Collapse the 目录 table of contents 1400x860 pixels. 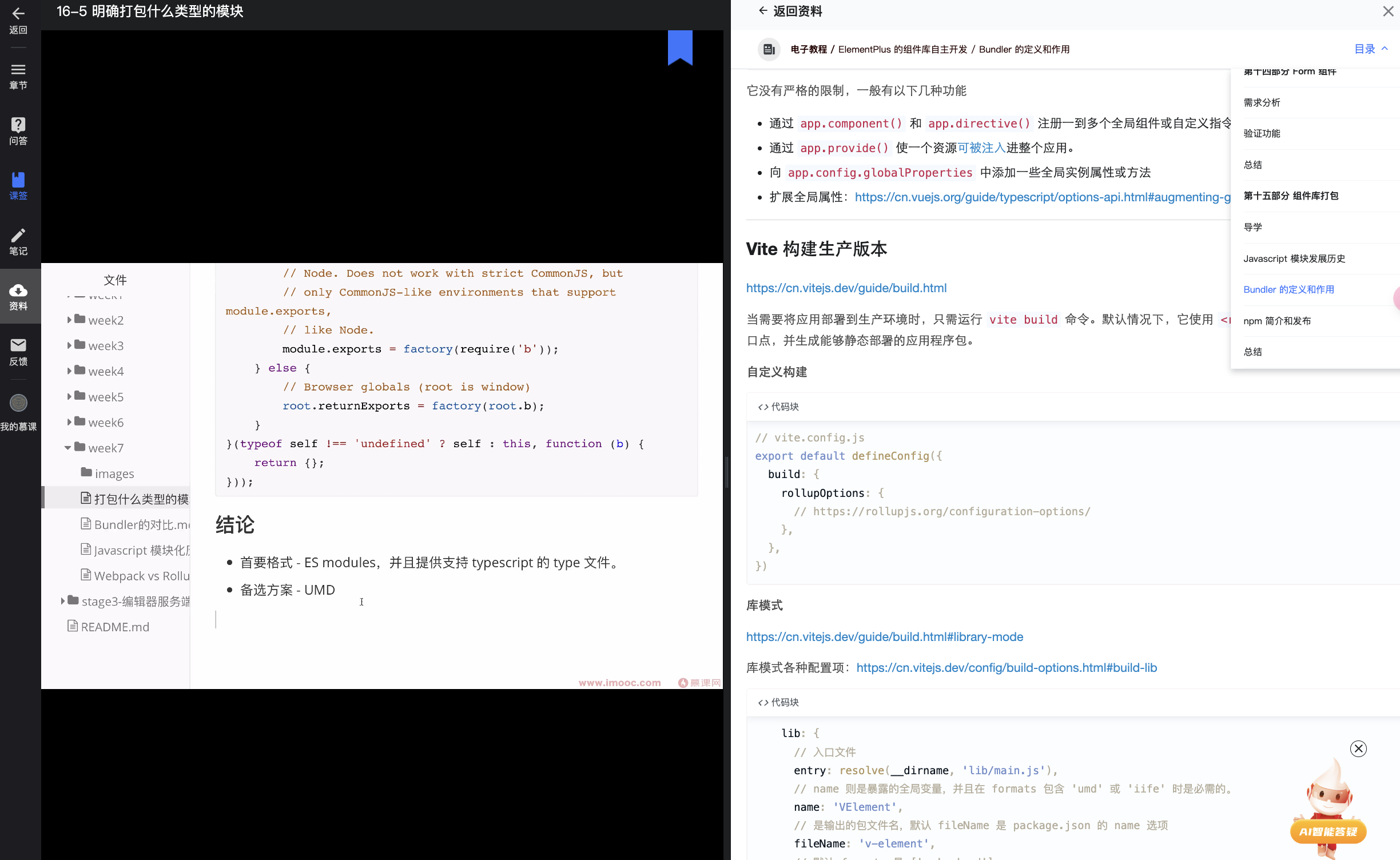[1371, 49]
